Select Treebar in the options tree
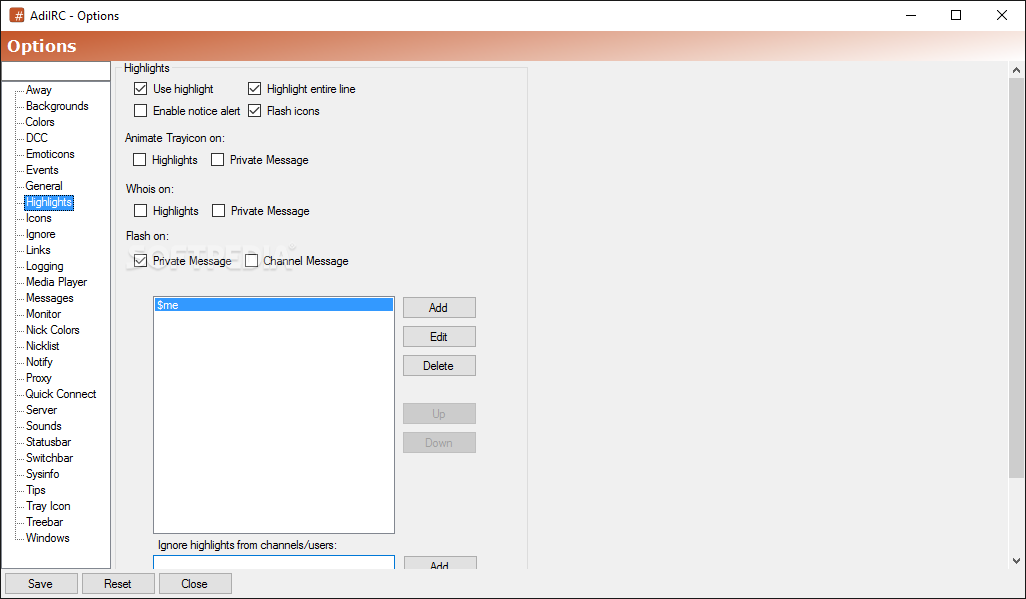This screenshot has width=1026, height=599. (x=44, y=522)
